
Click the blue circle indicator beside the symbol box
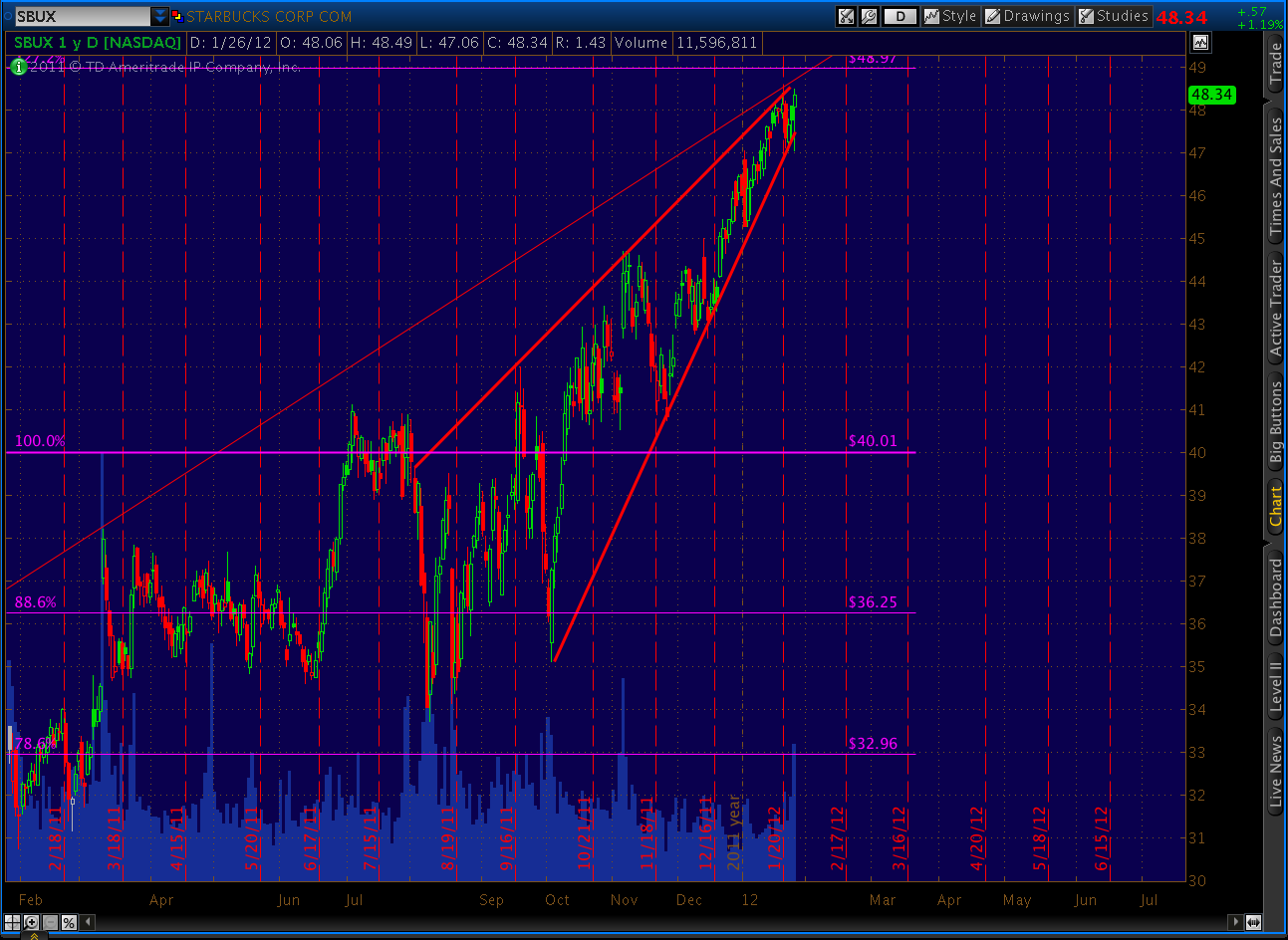click(x=7, y=16)
